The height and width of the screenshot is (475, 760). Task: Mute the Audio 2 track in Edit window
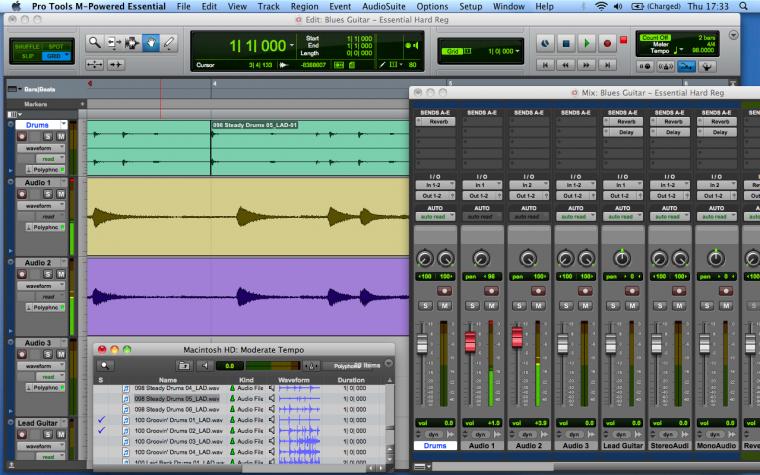pos(61,274)
